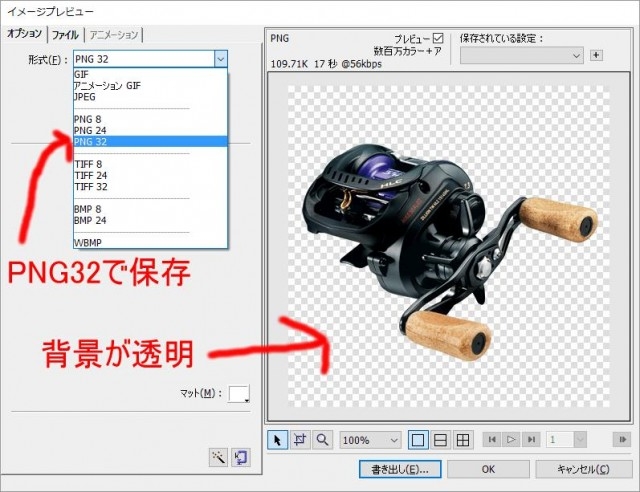
Task: Switch to the アニメーション tab
Action: pos(114,35)
